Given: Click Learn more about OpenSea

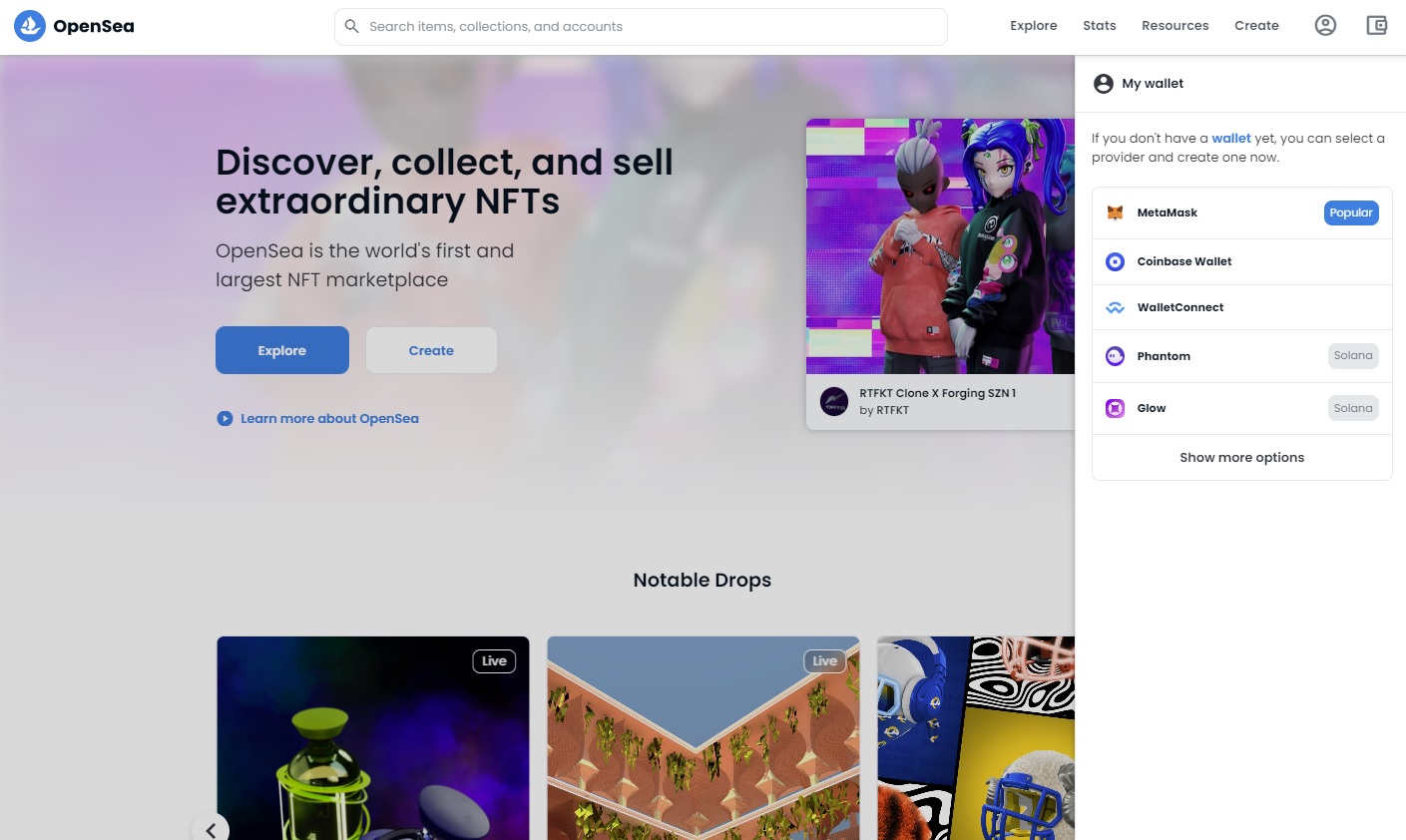Looking at the screenshot, I should [x=329, y=418].
